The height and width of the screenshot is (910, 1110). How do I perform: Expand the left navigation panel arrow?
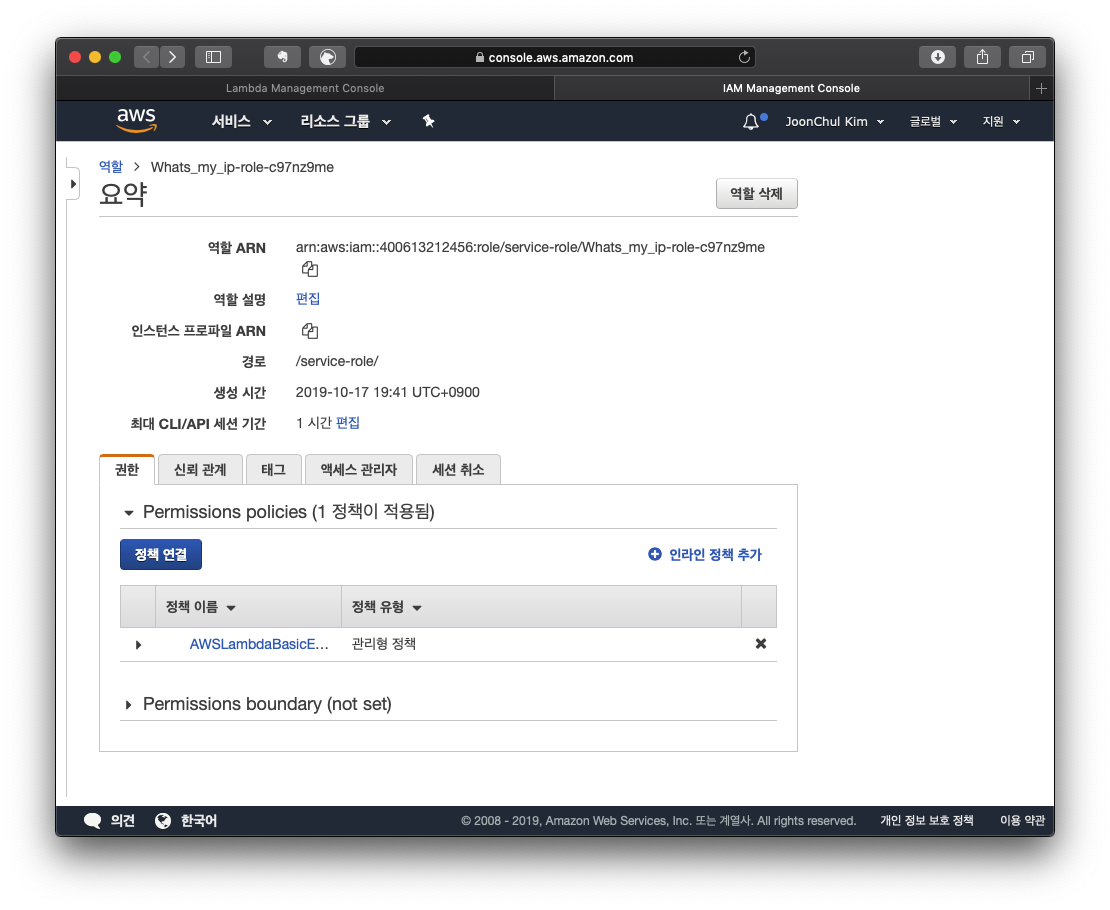(x=73, y=184)
